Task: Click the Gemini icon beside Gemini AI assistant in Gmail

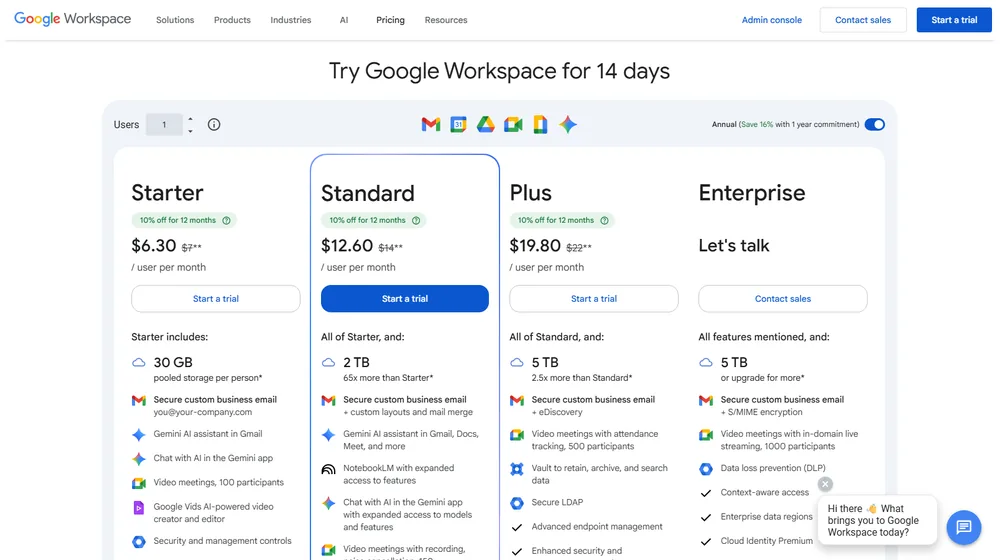Action: coord(138,434)
